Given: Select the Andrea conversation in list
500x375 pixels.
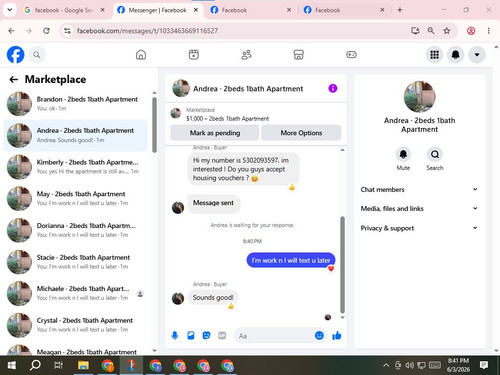Looking at the screenshot, I should coord(76,135).
